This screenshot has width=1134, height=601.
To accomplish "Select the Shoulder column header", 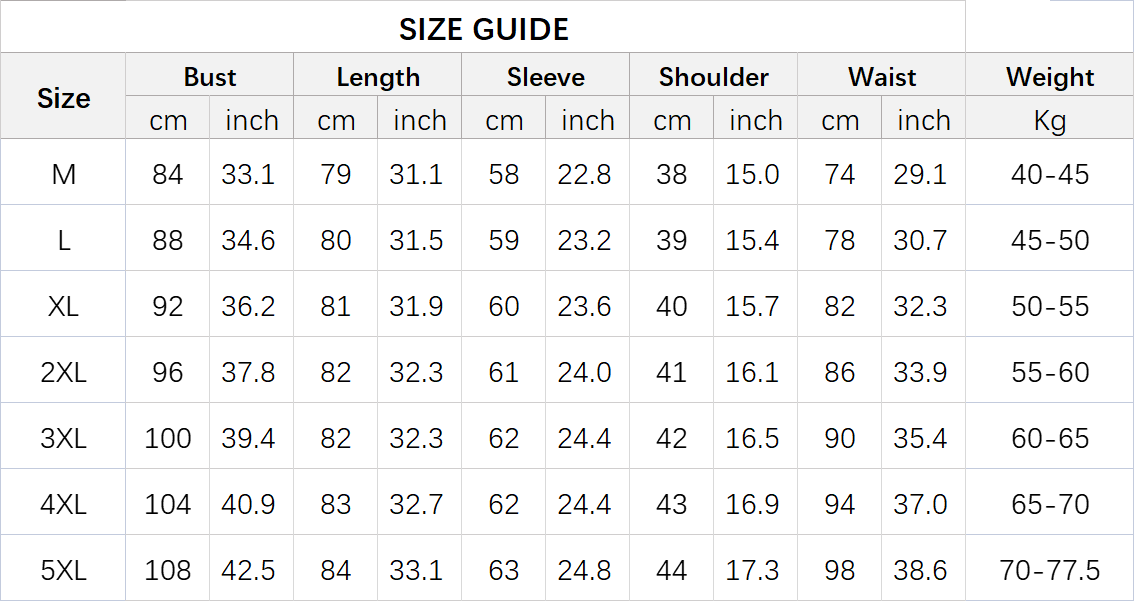I will 714,77.
